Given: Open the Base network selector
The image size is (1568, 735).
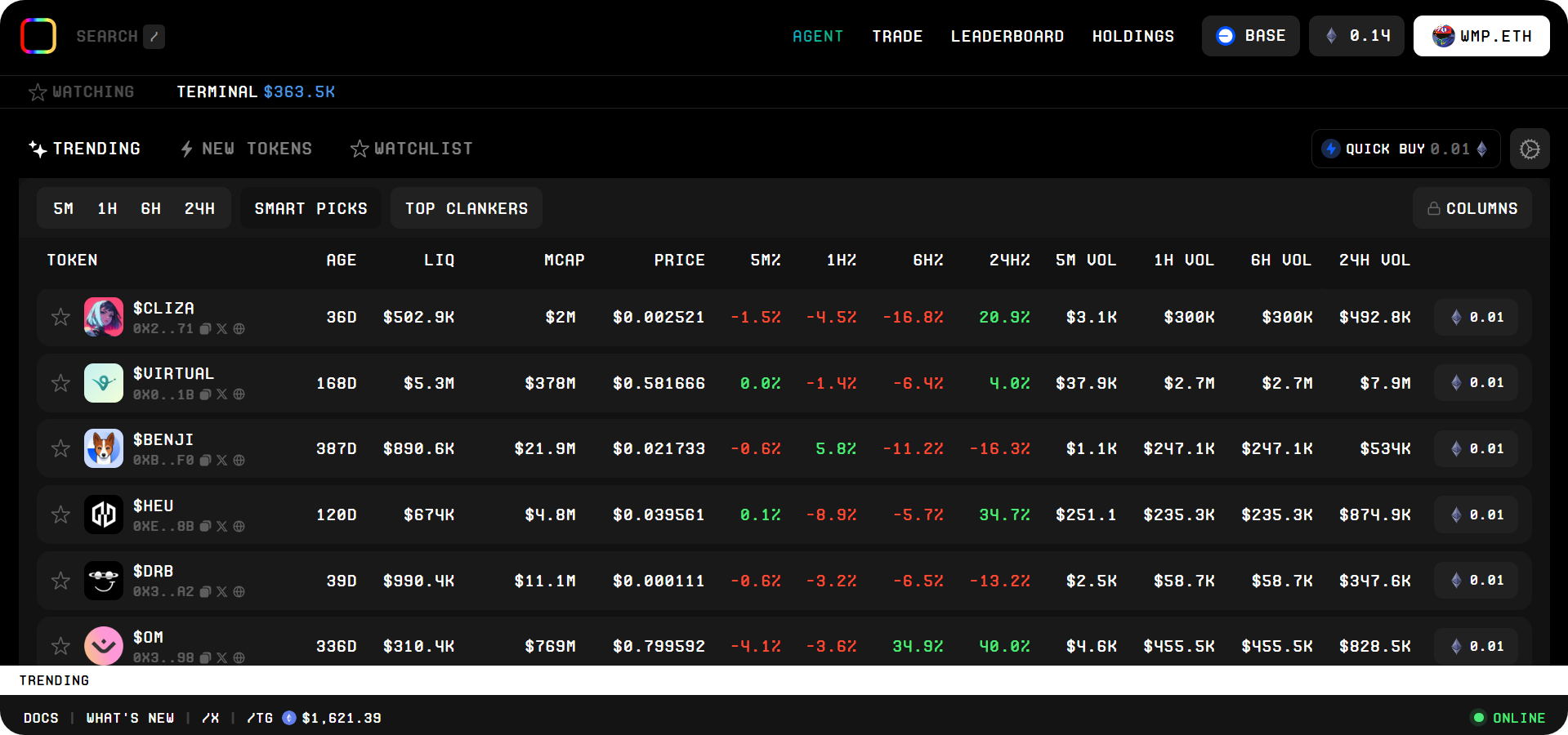Looking at the screenshot, I should click(x=1250, y=36).
